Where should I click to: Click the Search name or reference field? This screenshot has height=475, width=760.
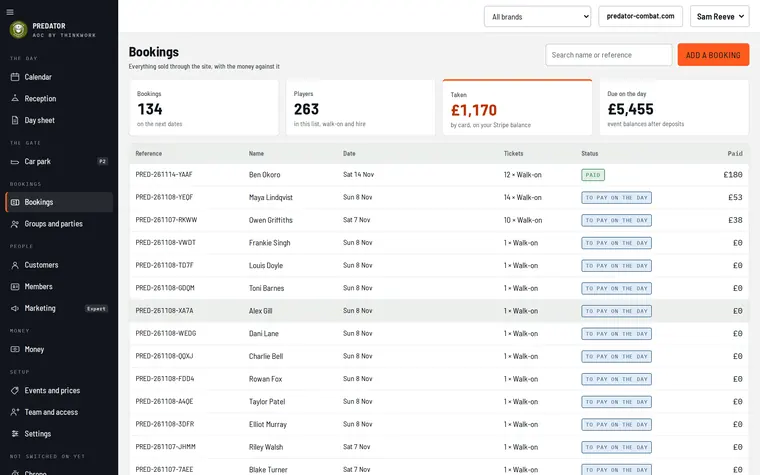pos(608,55)
